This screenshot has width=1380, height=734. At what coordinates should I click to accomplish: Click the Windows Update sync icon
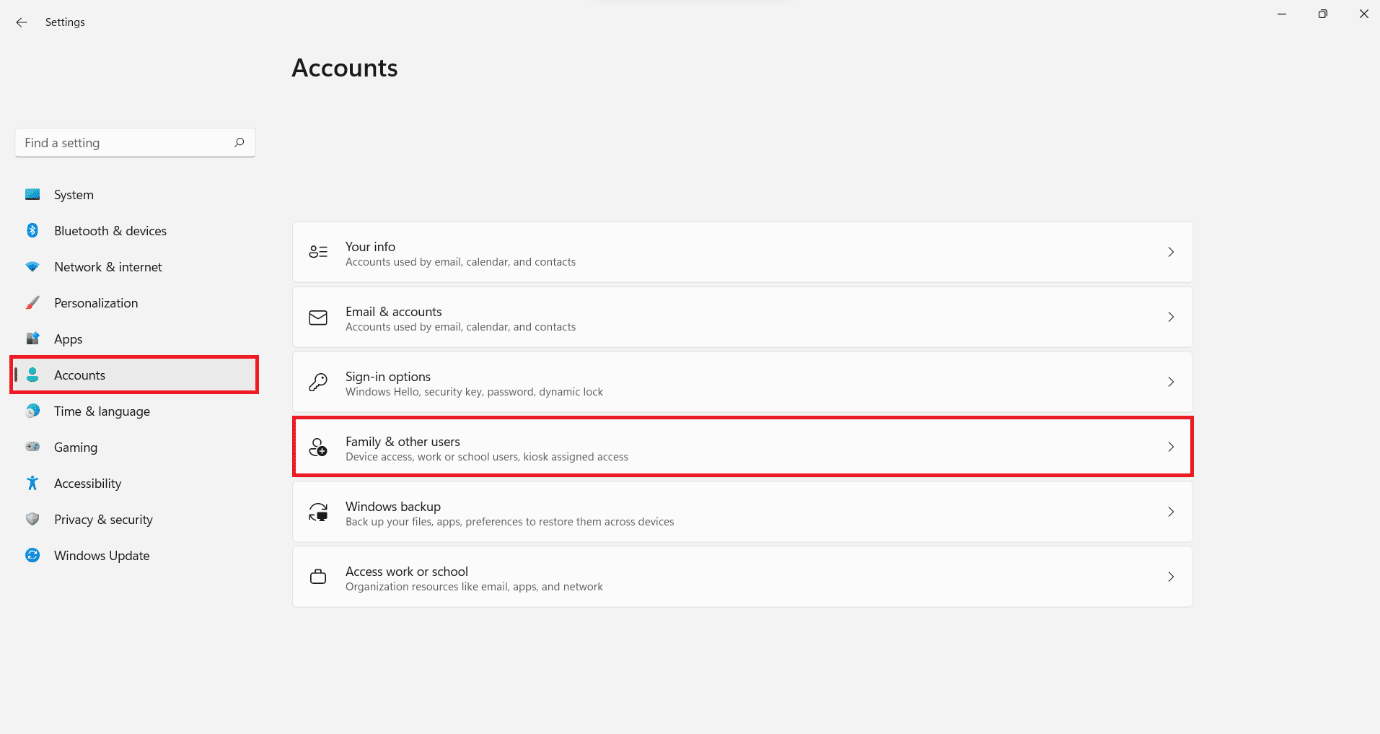[33, 555]
